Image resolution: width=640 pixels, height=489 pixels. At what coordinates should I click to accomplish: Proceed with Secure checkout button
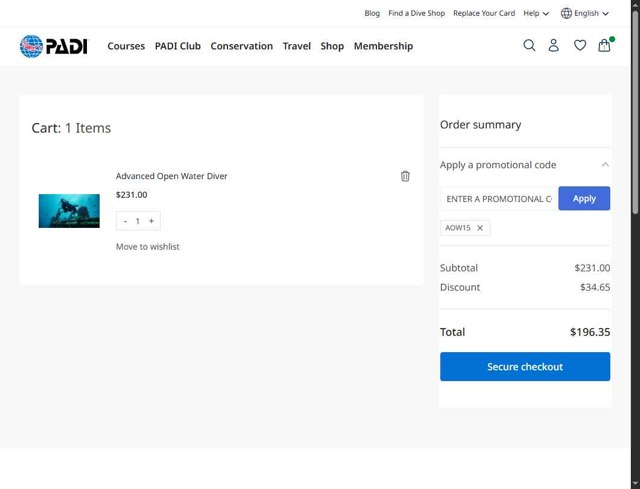(525, 367)
